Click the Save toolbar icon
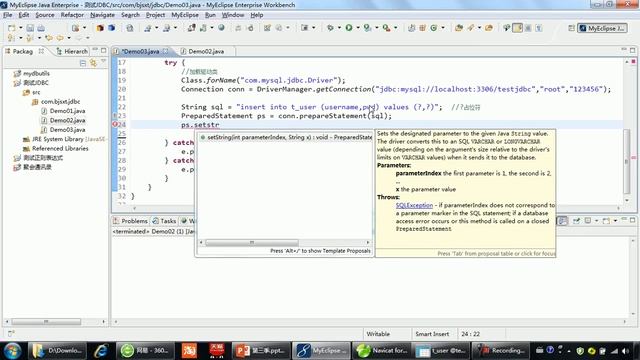 [30, 28]
